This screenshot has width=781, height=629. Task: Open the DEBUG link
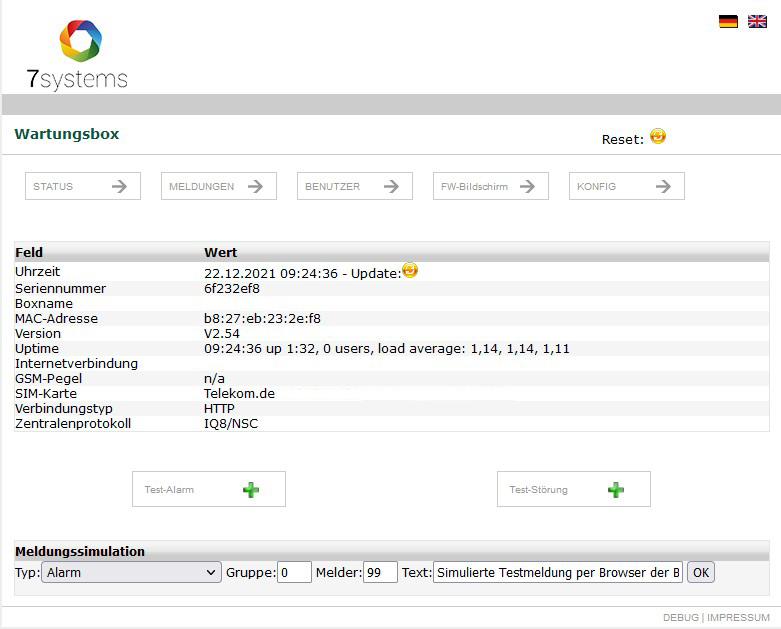pos(680,618)
